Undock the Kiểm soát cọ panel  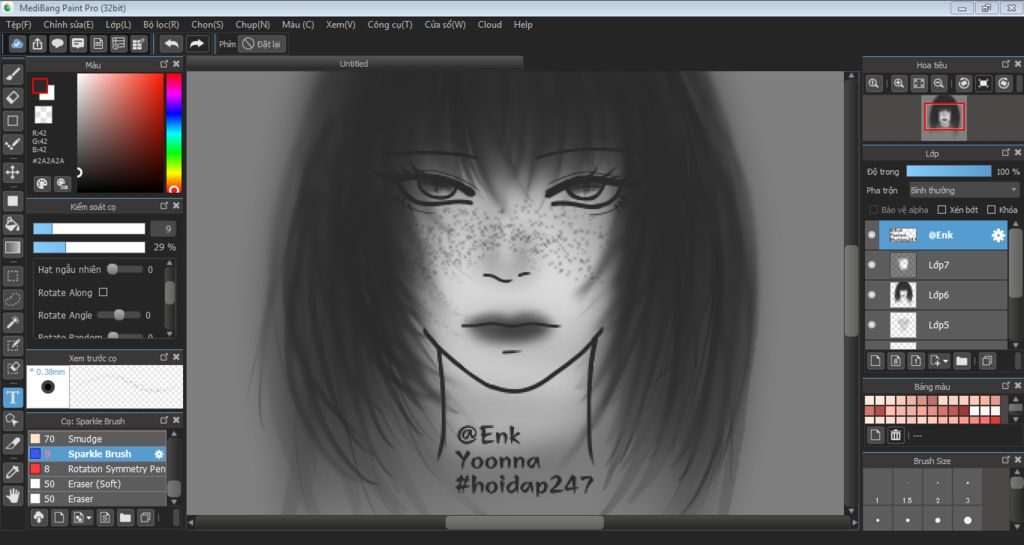point(164,206)
